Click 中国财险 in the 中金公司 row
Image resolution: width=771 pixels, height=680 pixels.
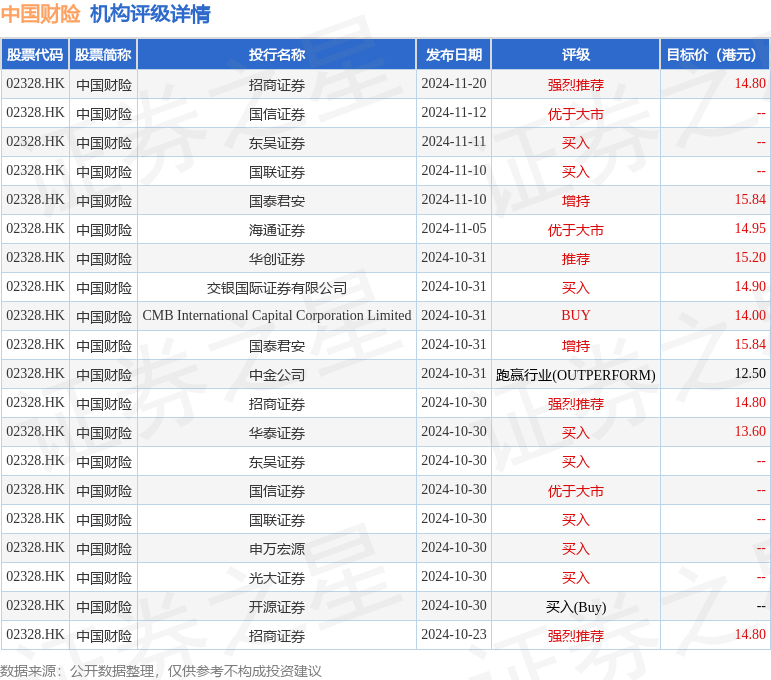tap(104, 375)
